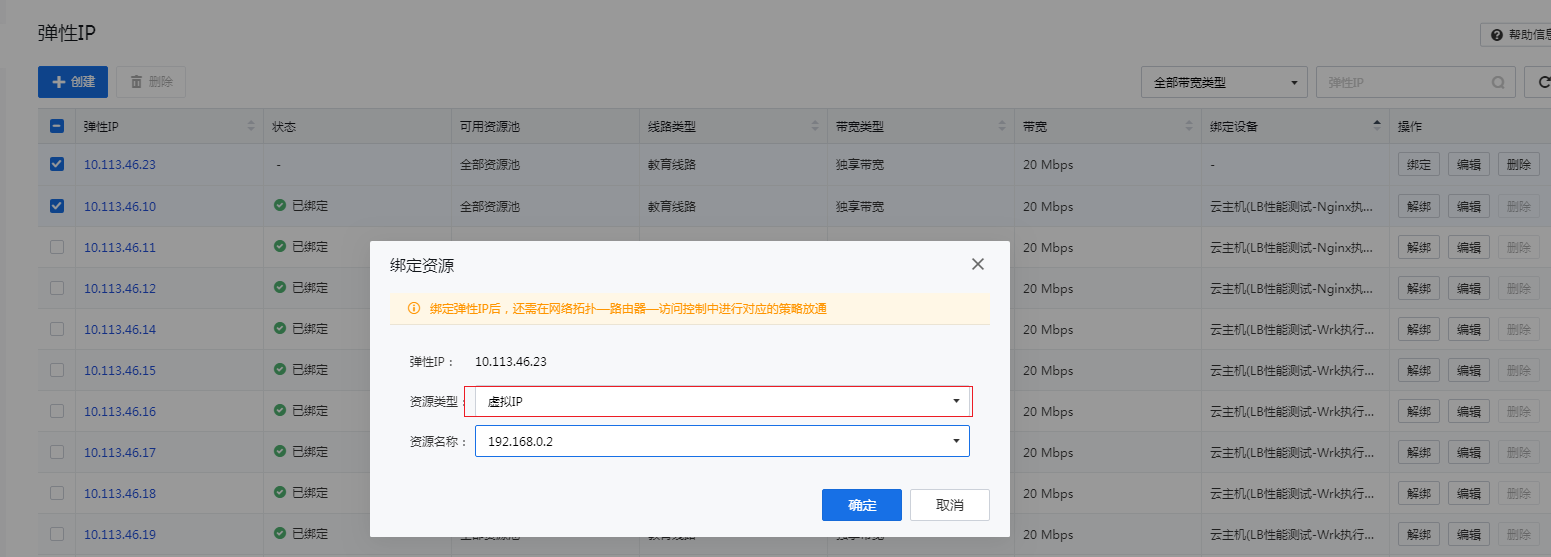Click the 云主机 device cell of 10.113.46.10
Viewport: 1551px width, 557px height.
tap(1291, 206)
